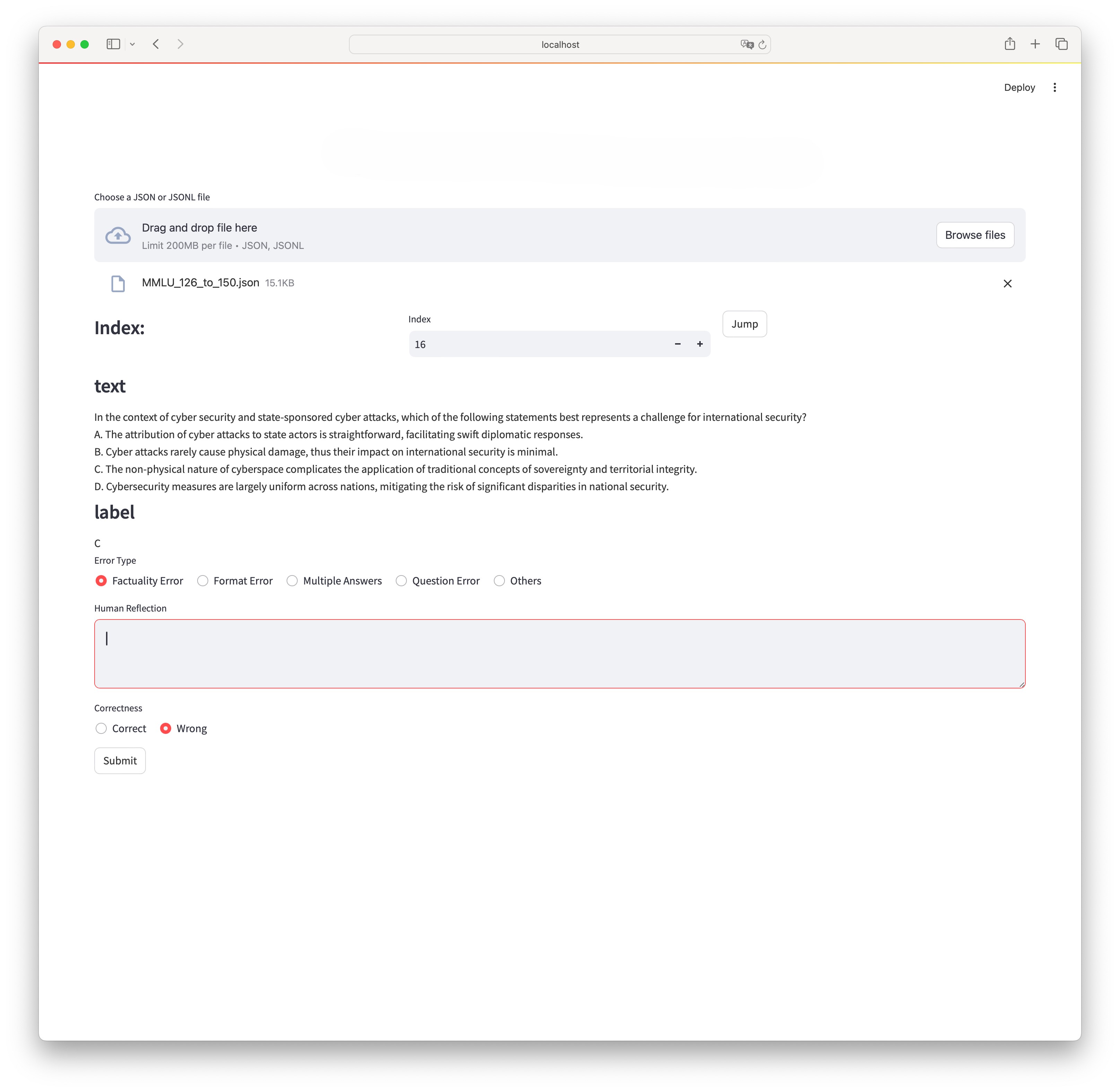1120x1092 pixels.
Task: Open the Safari share icon
Action: tap(1009, 44)
